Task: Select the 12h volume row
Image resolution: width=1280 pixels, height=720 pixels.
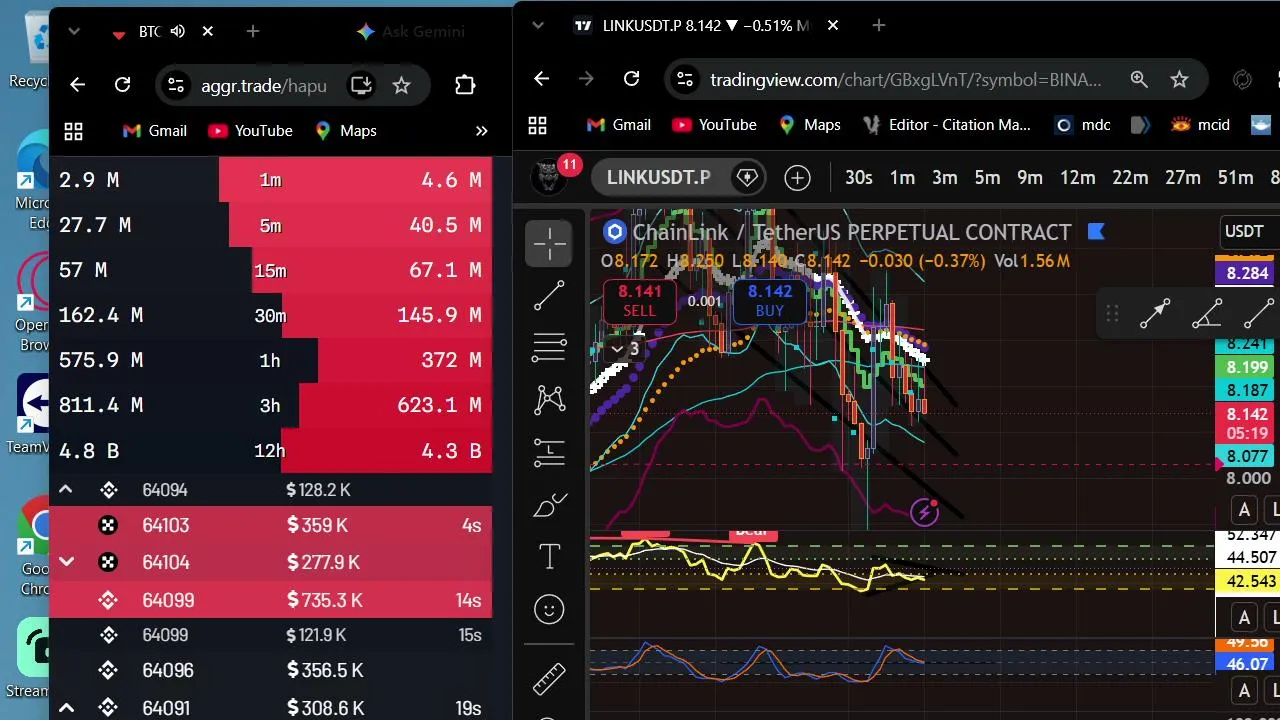Action: point(270,450)
